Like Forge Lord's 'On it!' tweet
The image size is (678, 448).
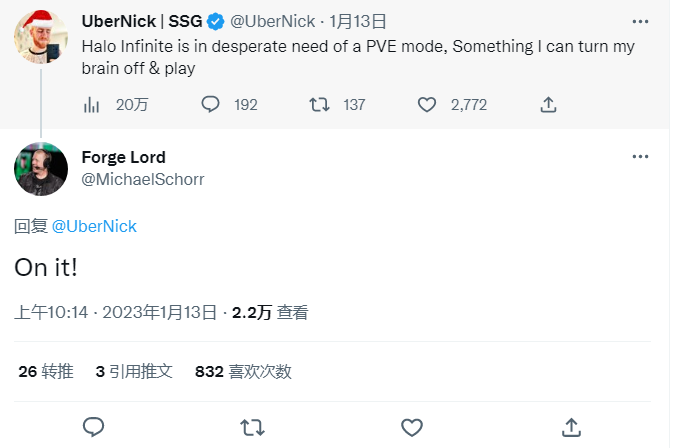pyautogui.click(x=412, y=427)
